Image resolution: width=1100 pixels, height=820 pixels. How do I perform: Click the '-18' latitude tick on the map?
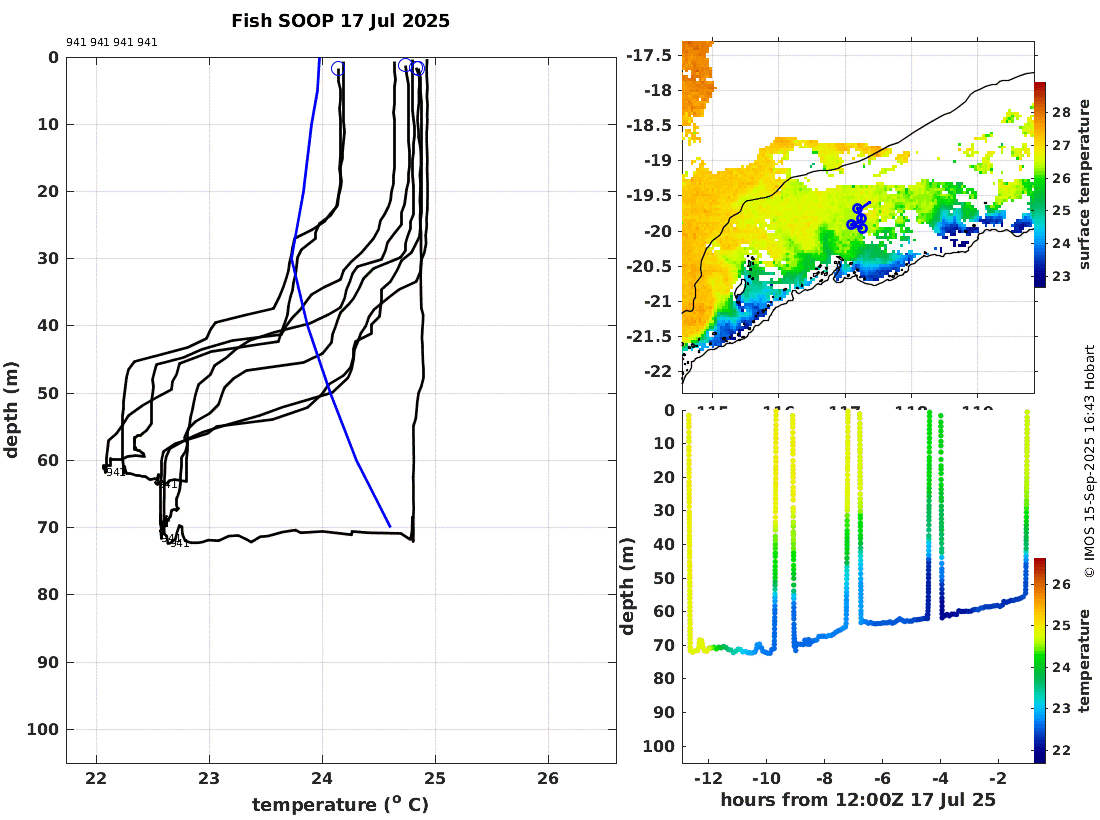pos(657,90)
